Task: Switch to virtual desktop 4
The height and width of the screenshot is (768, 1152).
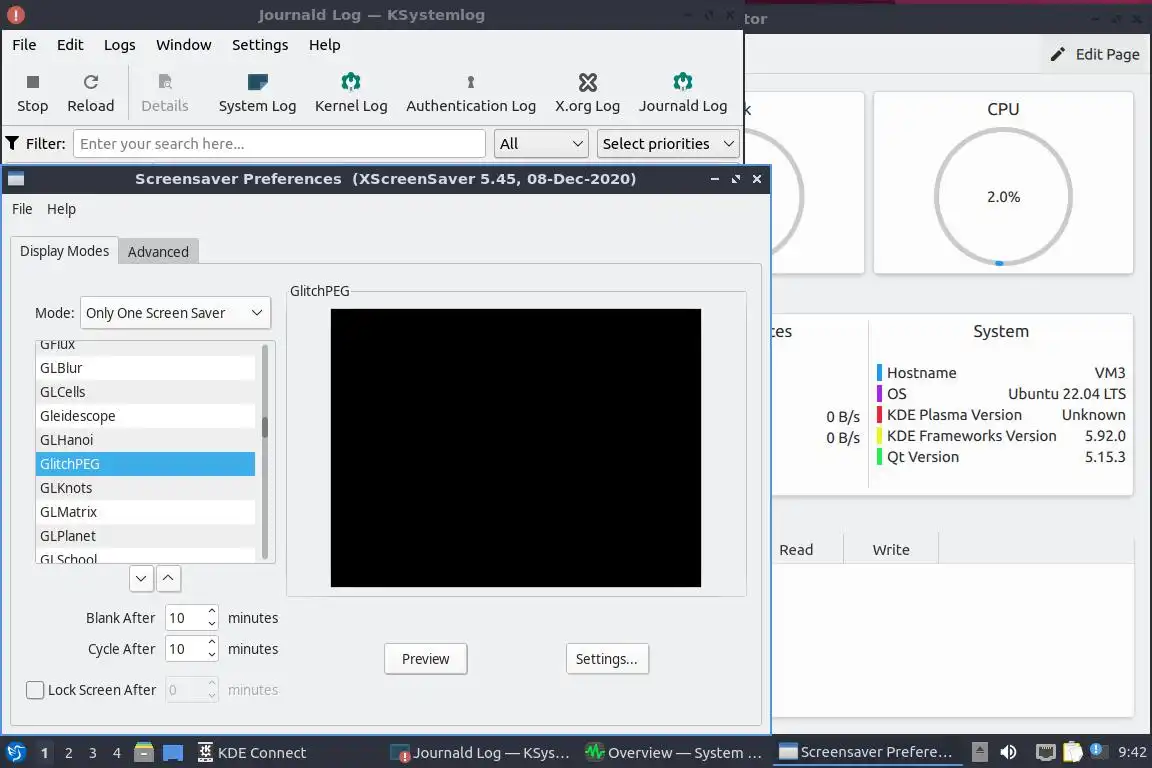Action: [x=117, y=753]
